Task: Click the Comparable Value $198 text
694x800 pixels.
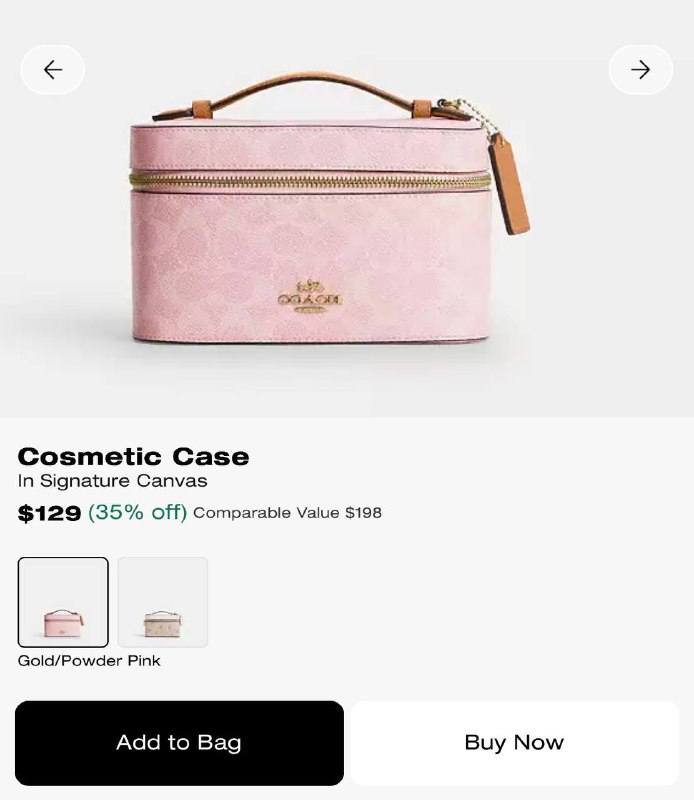Action: click(x=287, y=513)
